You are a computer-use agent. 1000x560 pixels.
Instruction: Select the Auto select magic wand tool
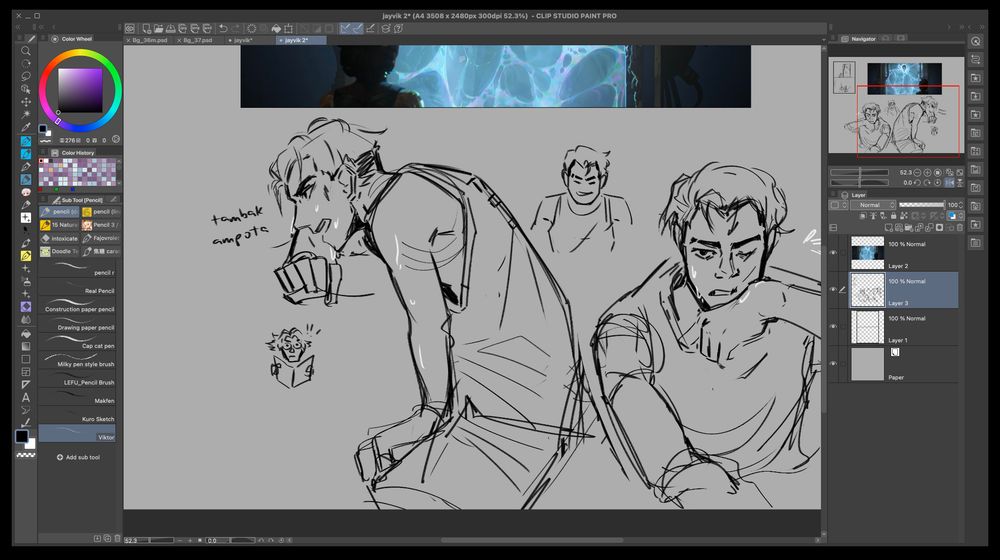pos(26,115)
